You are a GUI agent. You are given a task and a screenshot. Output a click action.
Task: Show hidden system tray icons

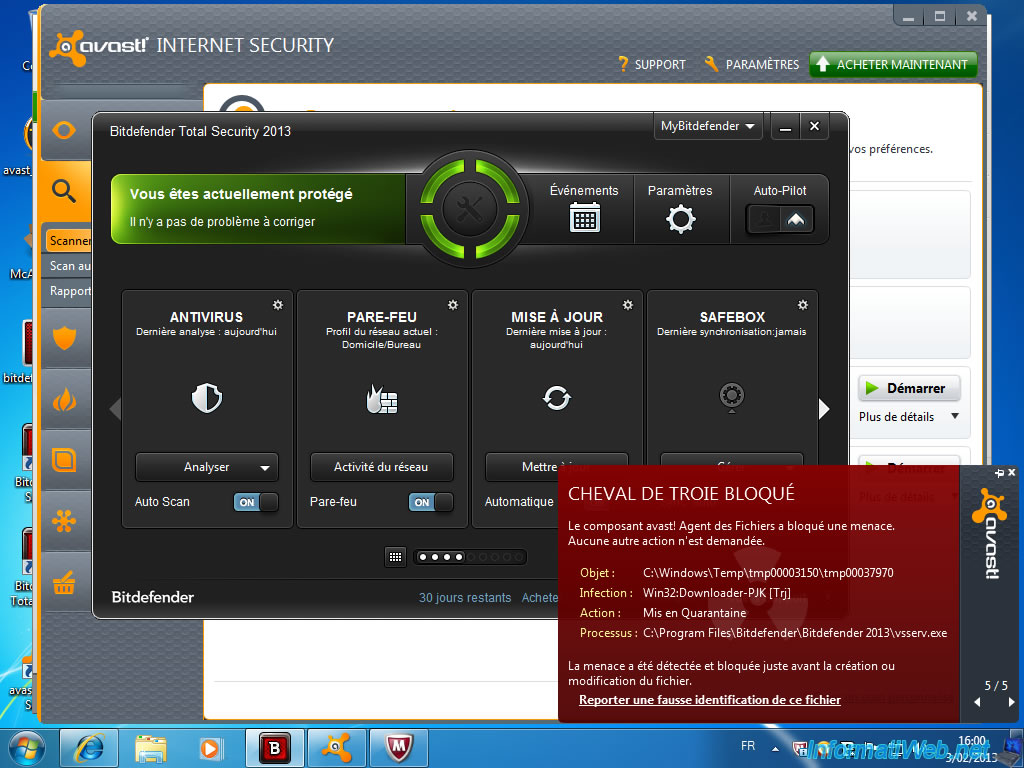775,748
